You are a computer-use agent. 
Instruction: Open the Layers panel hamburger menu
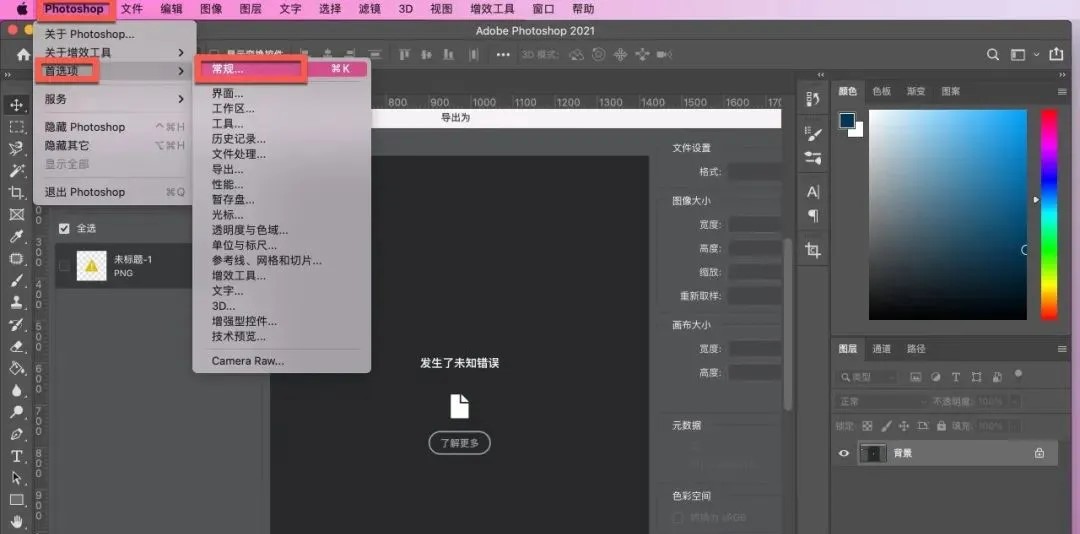(1061, 349)
